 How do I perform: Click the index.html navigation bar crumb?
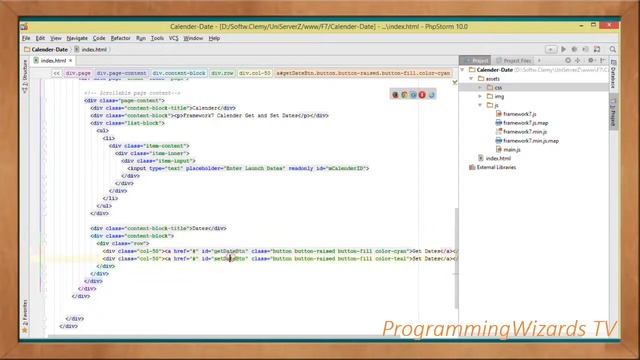click(x=91, y=49)
